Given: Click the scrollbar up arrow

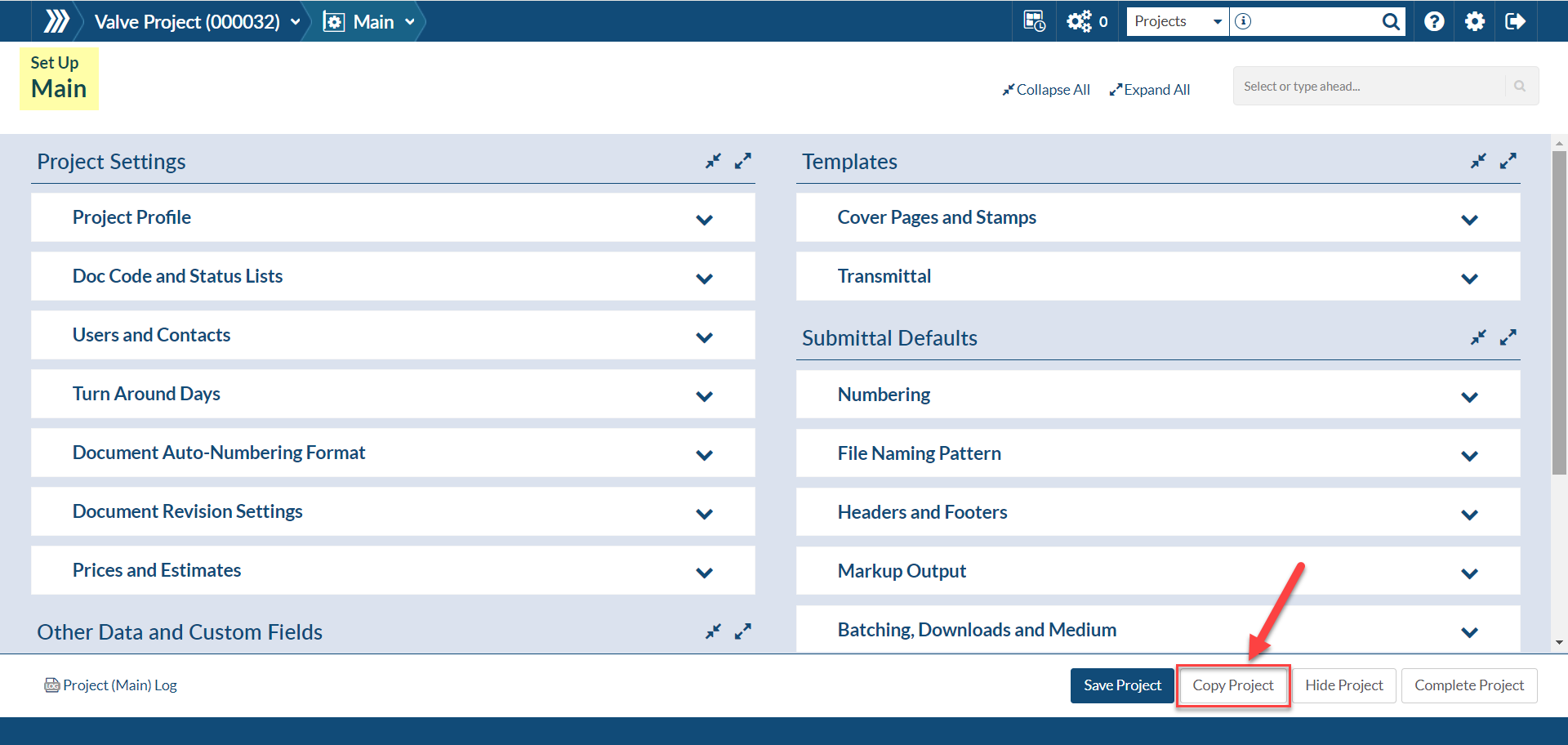Looking at the screenshot, I should pos(1559,142).
